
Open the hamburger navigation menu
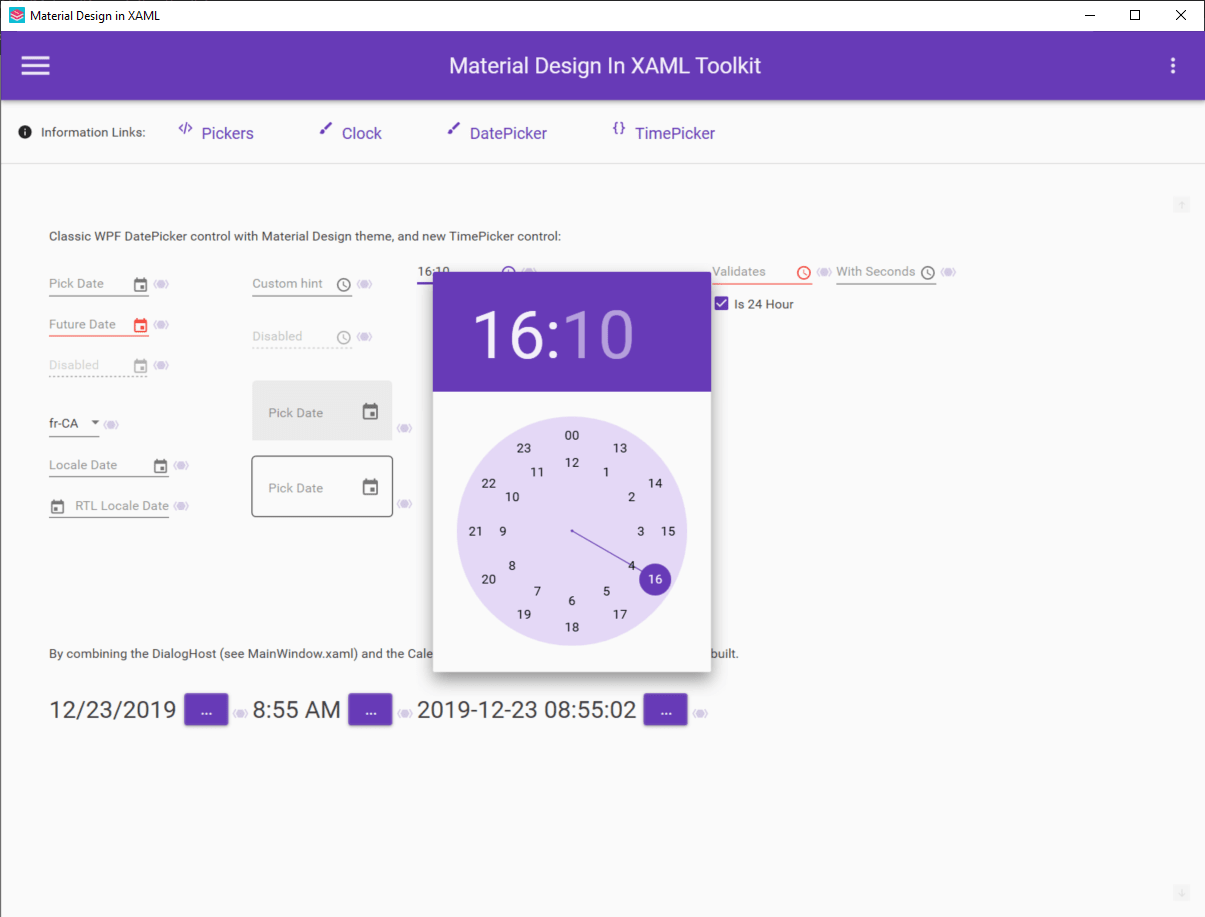36,66
